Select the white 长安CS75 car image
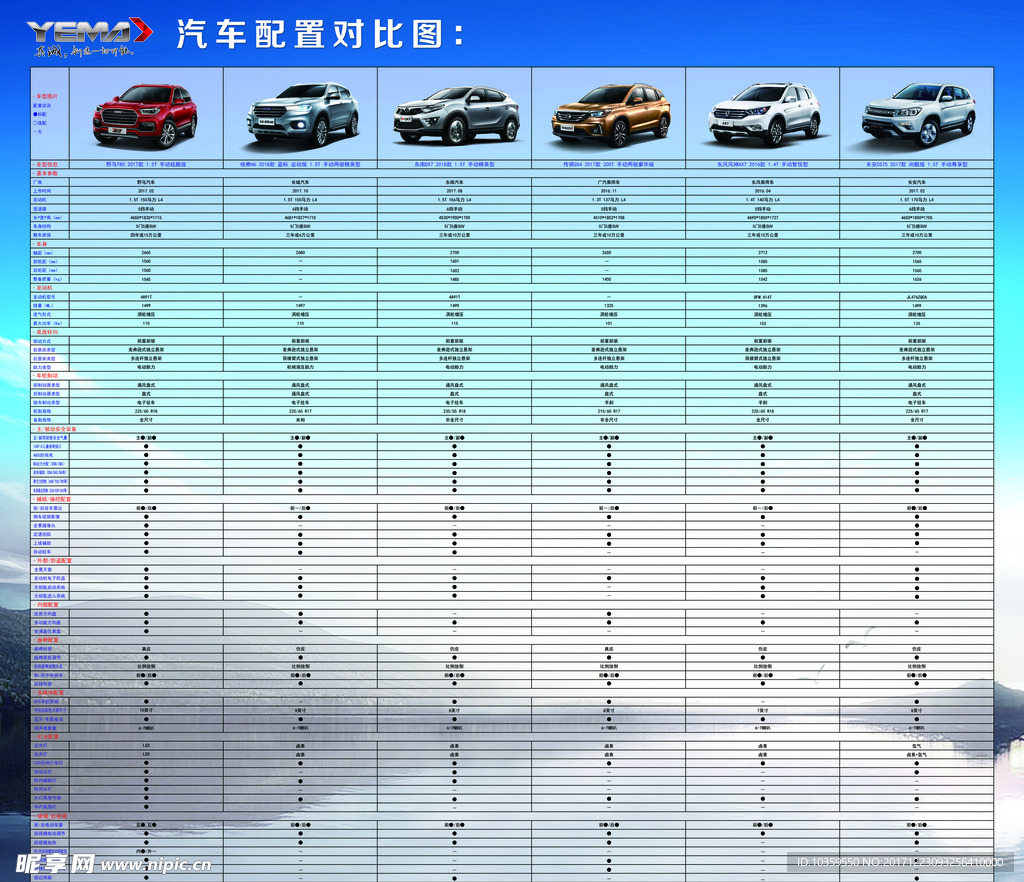The height and width of the screenshot is (882, 1024). point(918,115)
